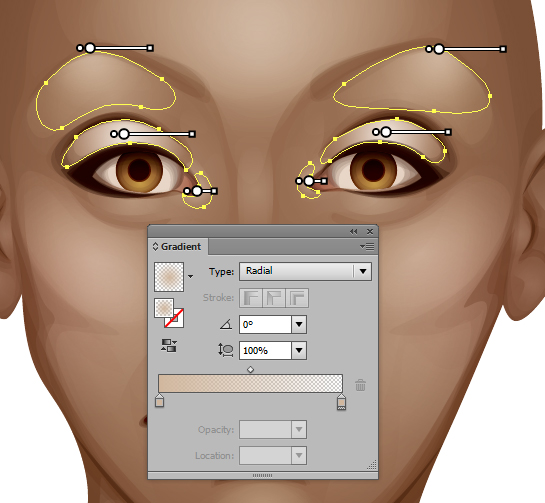Apply gradient along stroke button
The height and width of the screenshot is (503, 545).
274,298
